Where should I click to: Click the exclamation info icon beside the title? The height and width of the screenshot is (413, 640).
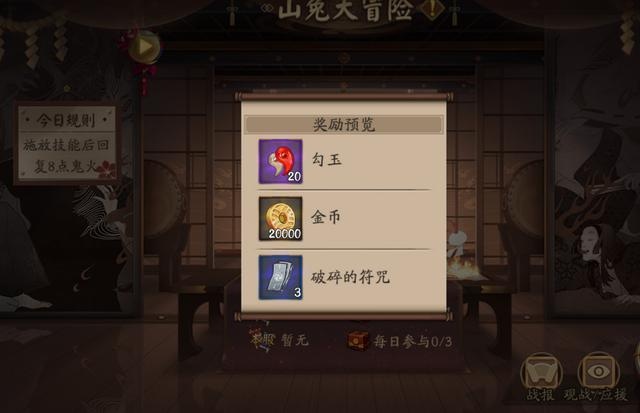click(x=432, y=8)
